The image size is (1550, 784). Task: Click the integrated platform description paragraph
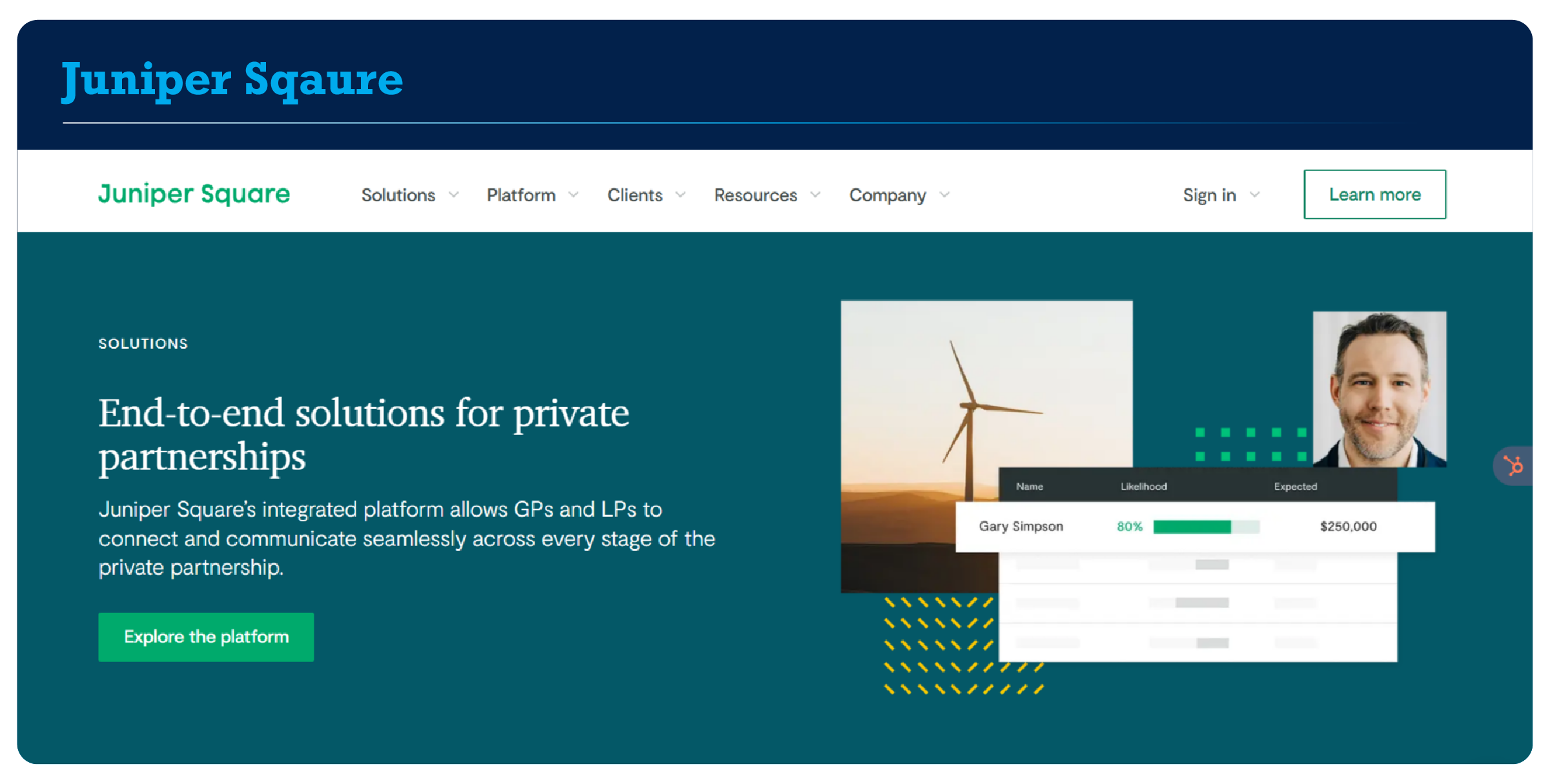coord(407,538)
